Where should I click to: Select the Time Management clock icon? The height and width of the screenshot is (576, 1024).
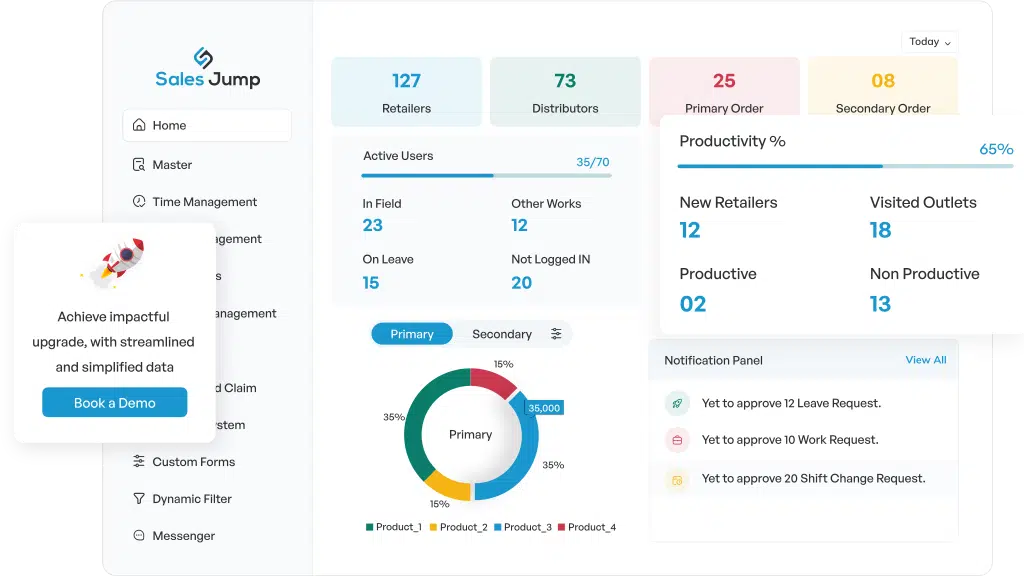click(139, 201)
